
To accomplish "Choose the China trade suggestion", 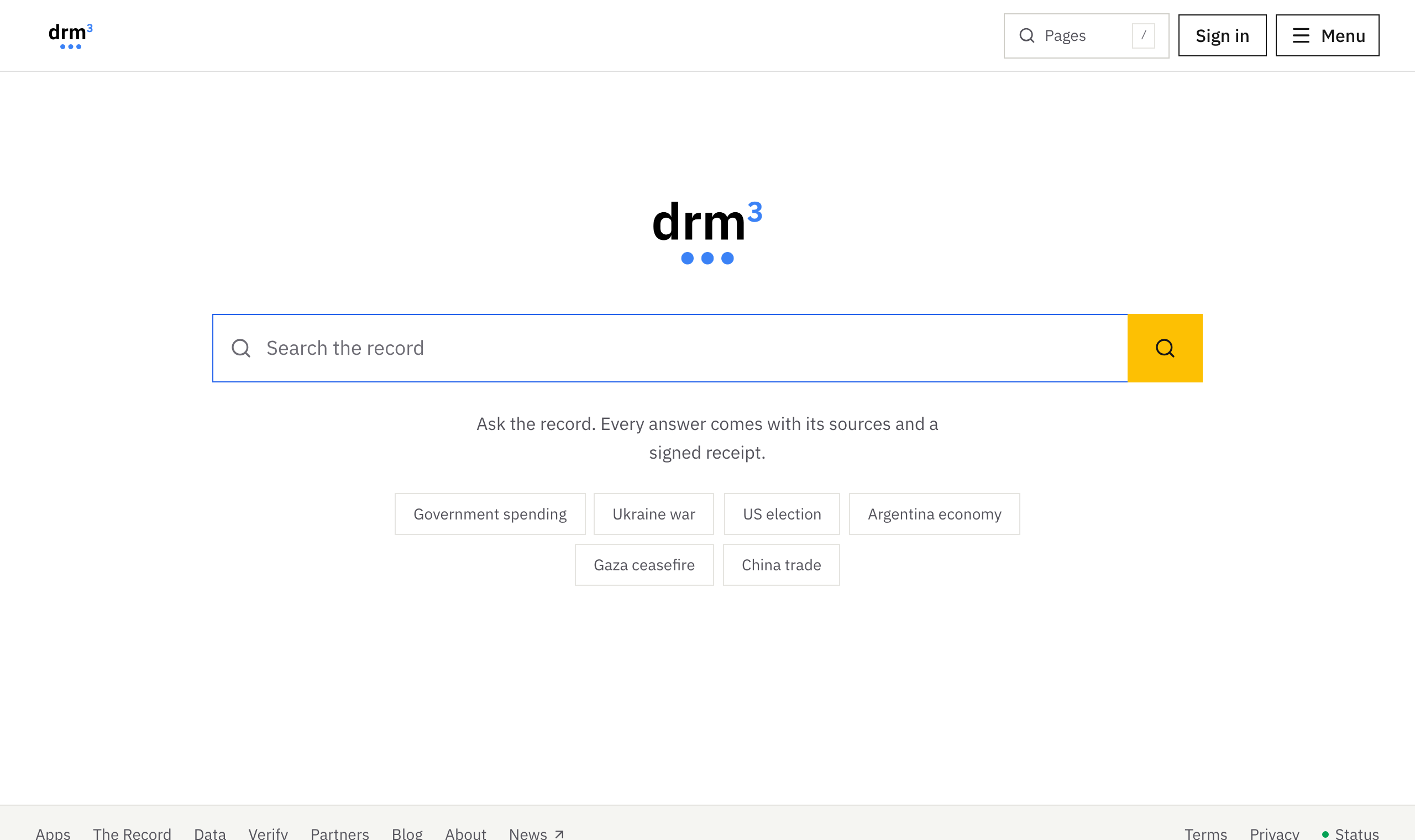I will 781,565.
